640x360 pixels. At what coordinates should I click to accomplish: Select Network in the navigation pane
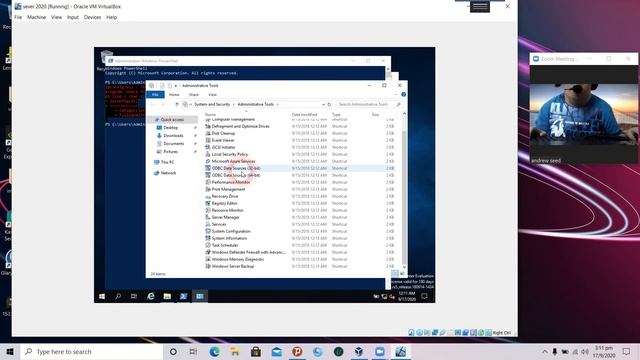pos(168,173)
